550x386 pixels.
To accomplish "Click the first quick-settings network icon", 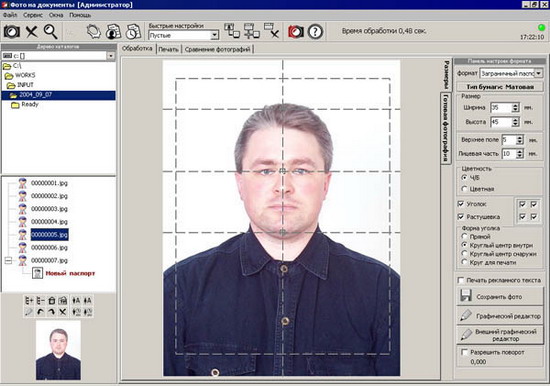I will [x=232, y=31].
